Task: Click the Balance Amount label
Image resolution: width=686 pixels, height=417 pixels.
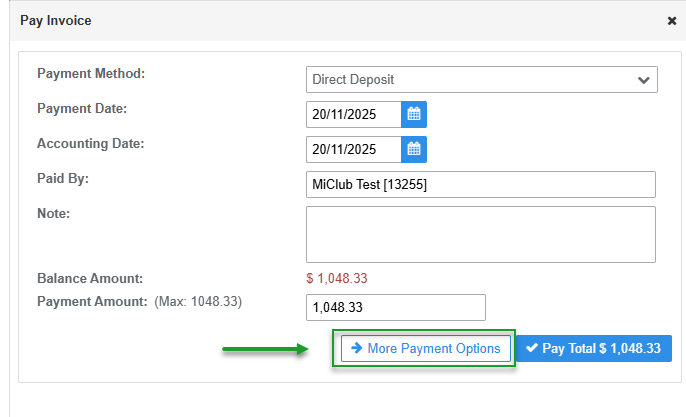Action: pyautogui.click(x=90, y=278)
